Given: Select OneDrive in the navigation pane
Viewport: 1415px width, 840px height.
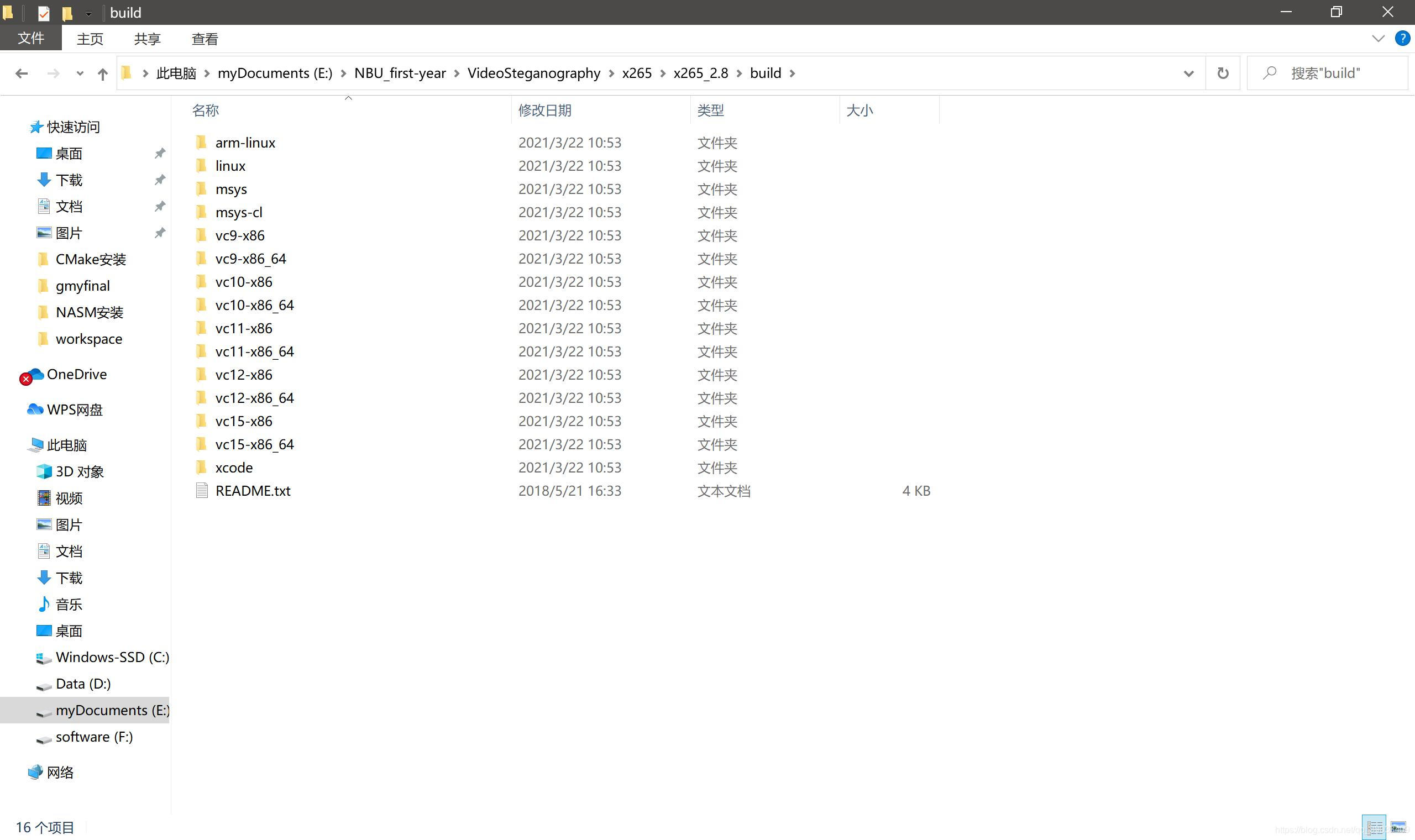Looking at the screenshot, I should click(76, 374).
